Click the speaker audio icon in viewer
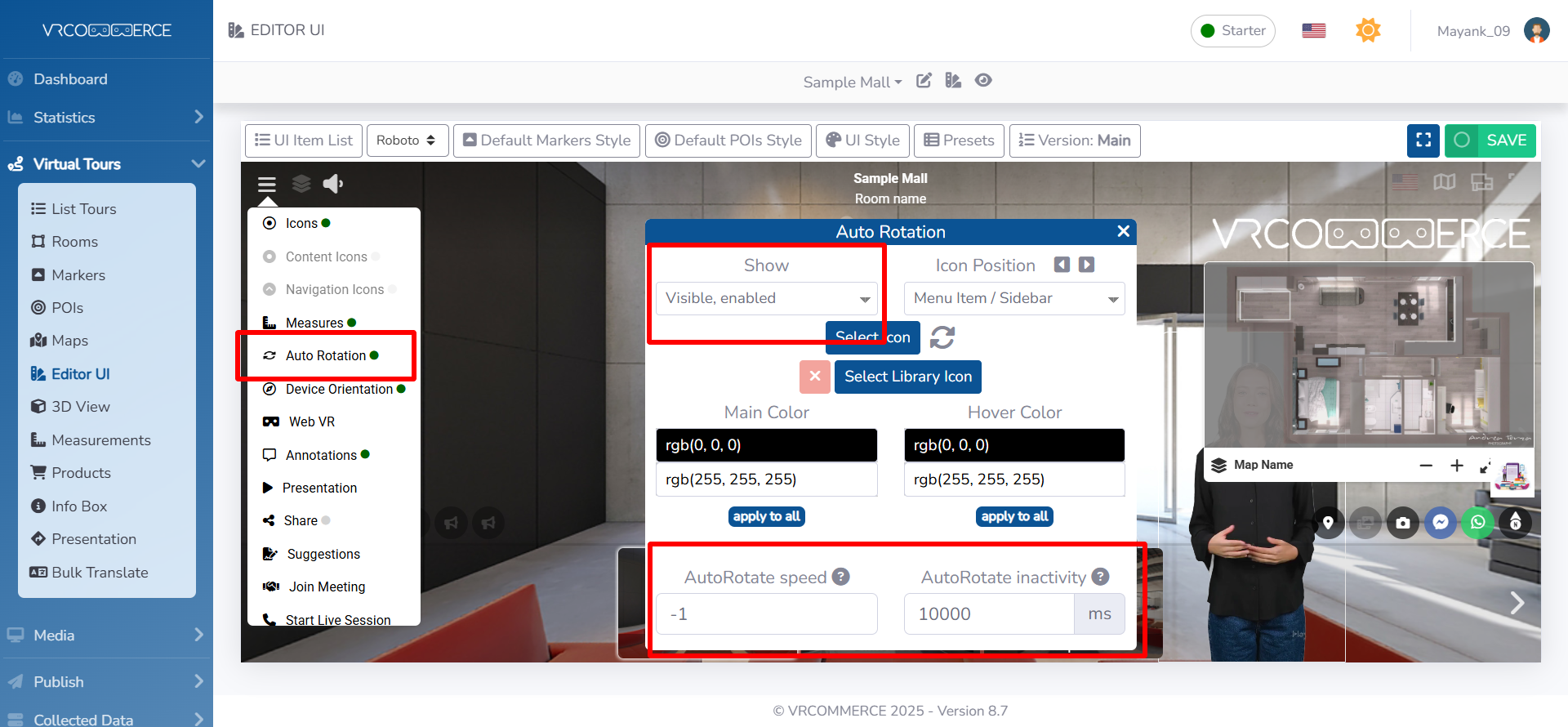Screen dimensions: 1568x727 click(x=332, y=184)
